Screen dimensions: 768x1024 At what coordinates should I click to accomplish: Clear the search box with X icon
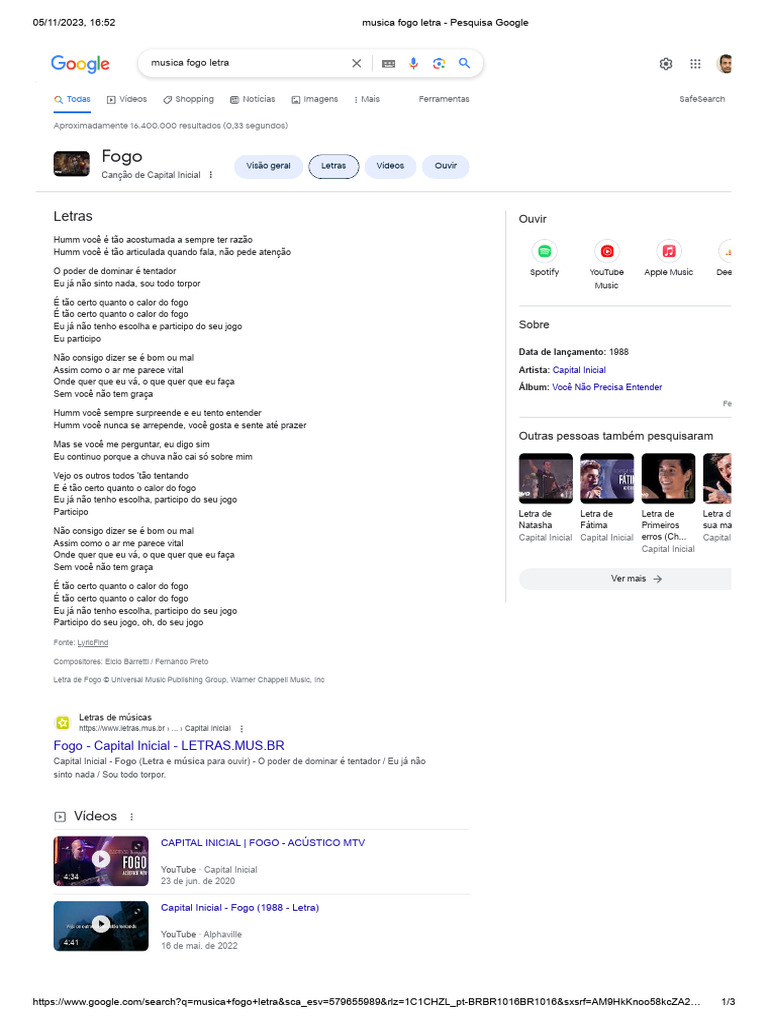click(x=357, y=63)
